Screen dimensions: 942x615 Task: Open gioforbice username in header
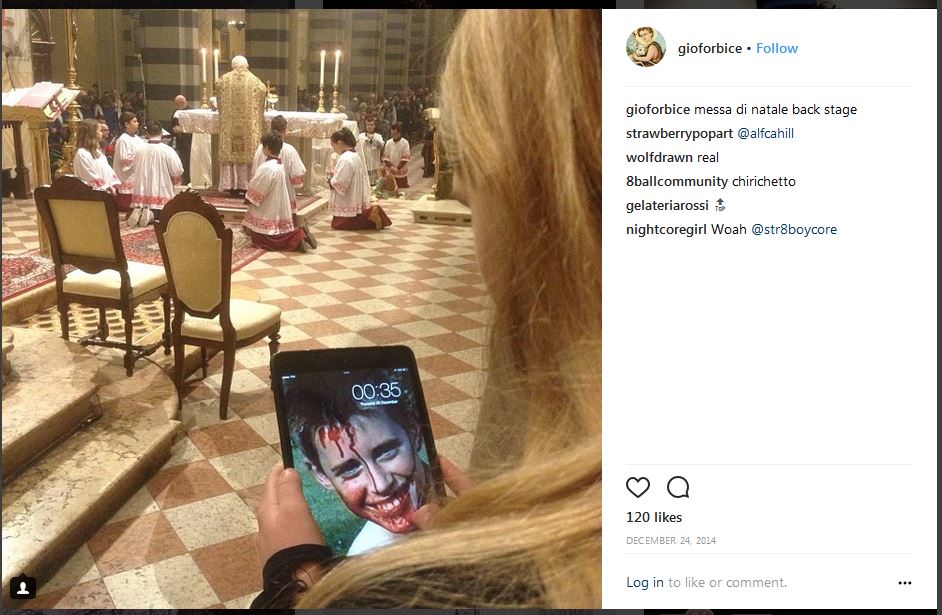[x=710, y=49]
